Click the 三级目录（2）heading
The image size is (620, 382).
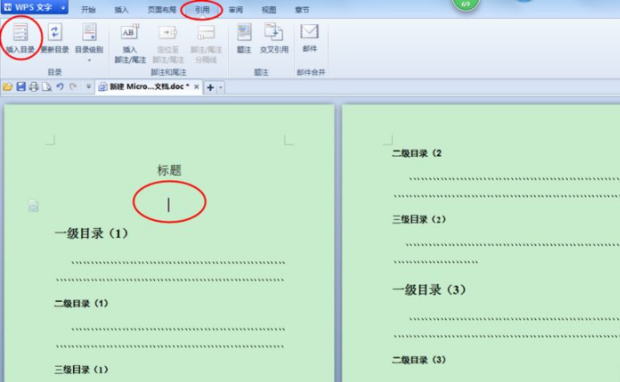419,219
